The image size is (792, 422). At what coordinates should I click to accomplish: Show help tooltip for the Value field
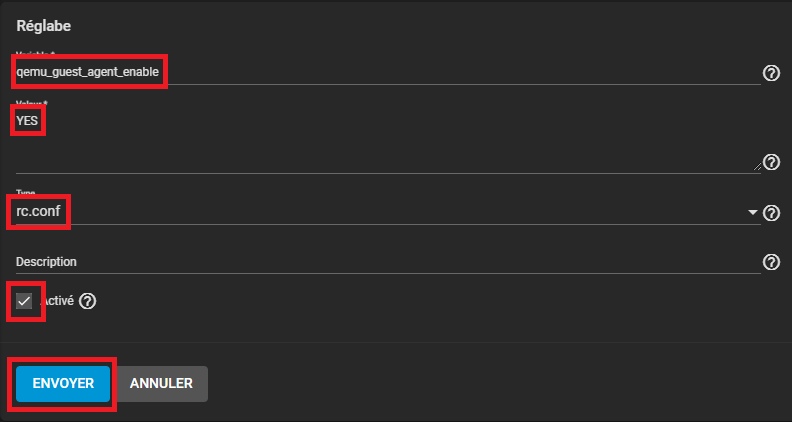(771, 162)
